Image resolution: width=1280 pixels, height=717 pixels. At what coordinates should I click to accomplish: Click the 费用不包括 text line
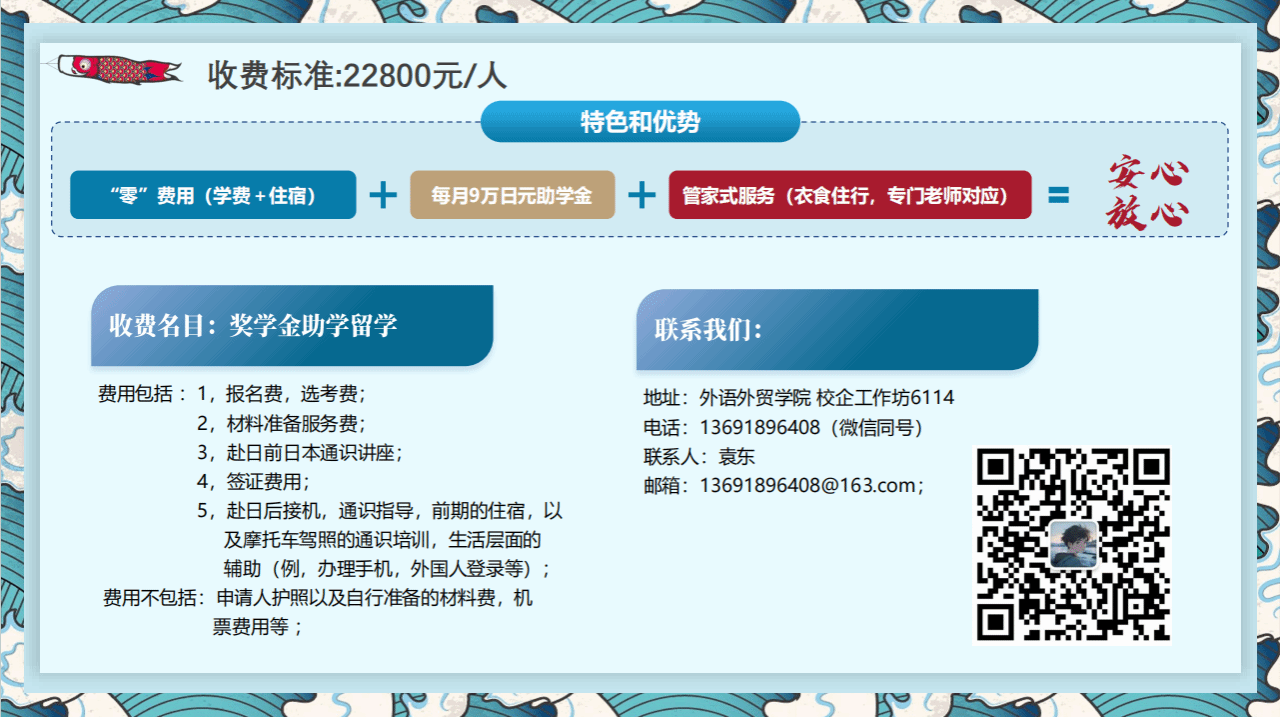318,599
